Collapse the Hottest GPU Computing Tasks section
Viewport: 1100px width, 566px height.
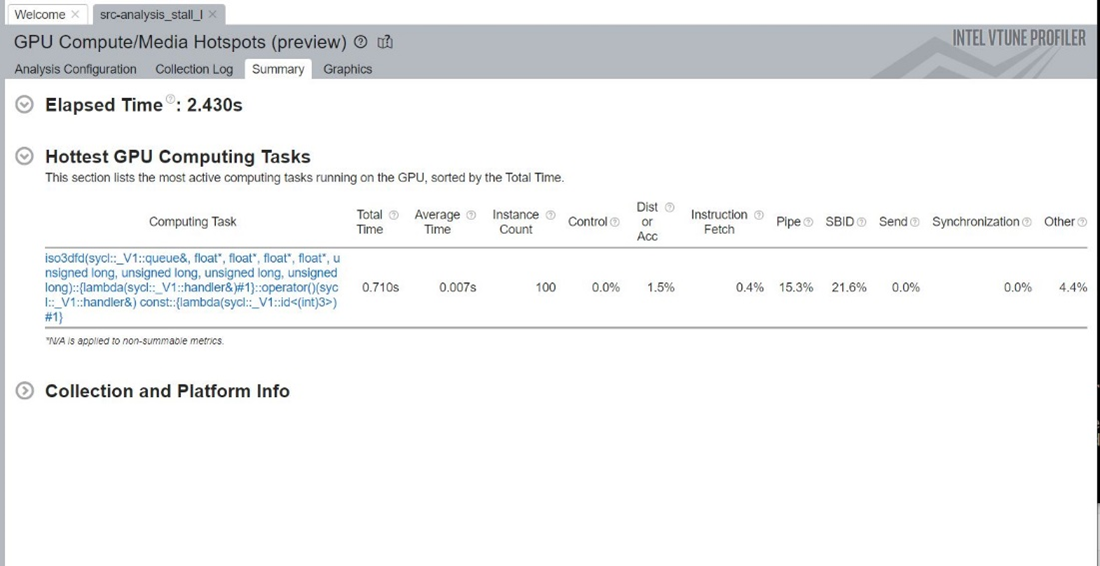tap(25, 157)
